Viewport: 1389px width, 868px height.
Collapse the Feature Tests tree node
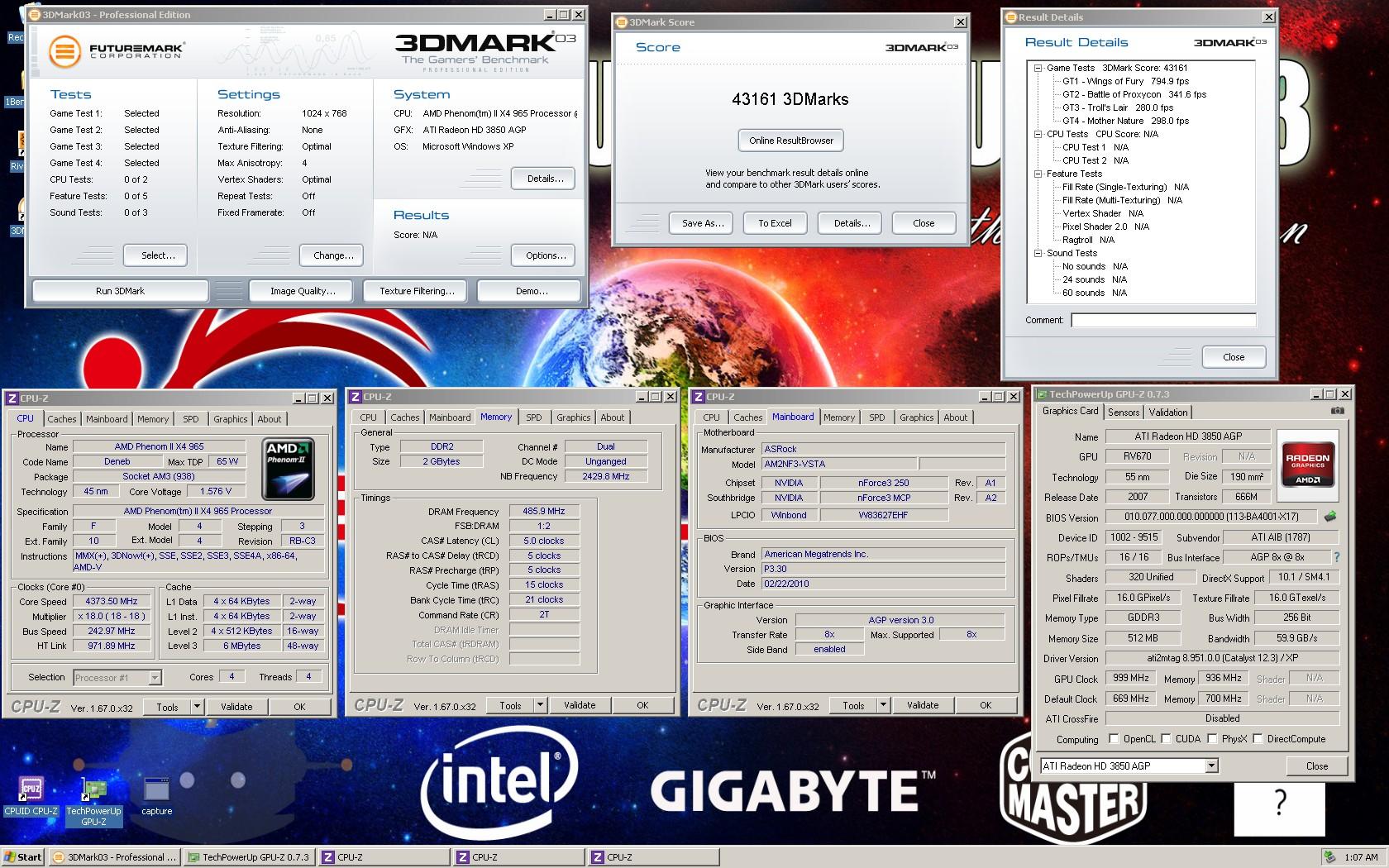pos(1038,174)
